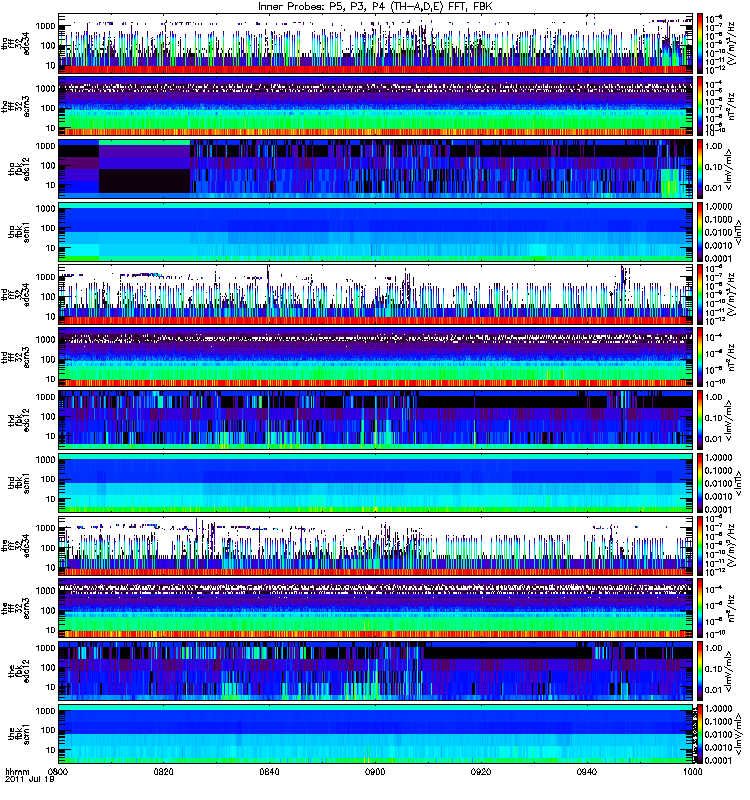This screenshot has height=800, width=750.
Task: Pick the color bar of the fbk edc12 panel
Action: click(699, 671)
